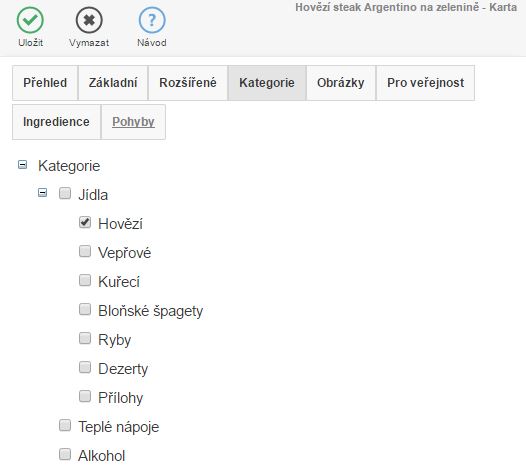Viewport: 526px width, 469px height.
Task: Tick the Bloňské špagety checkbox
Action: (85, 309)
